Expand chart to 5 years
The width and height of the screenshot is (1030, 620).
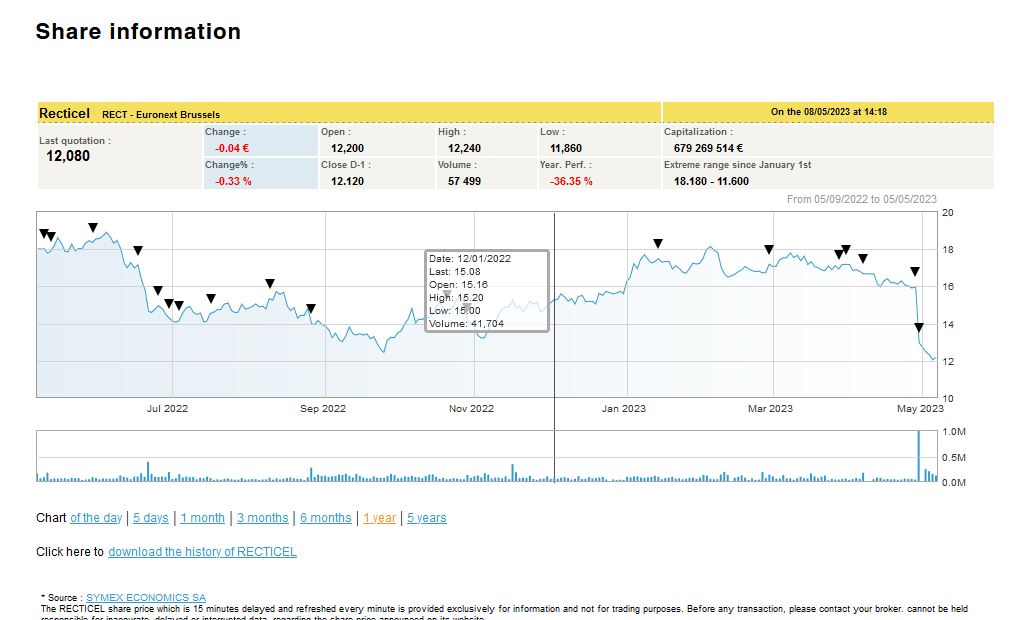pyautogui.click(x=427, y=518)
